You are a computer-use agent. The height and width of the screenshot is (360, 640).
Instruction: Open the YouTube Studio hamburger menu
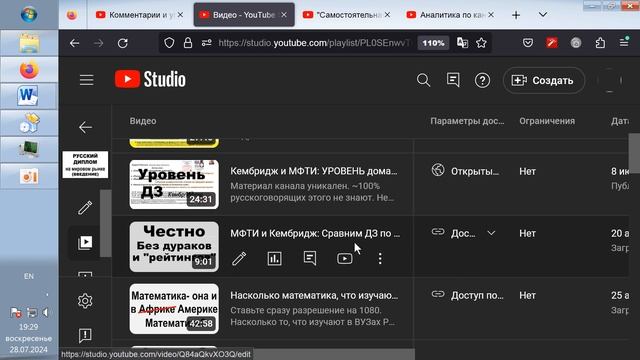(87, 80)
